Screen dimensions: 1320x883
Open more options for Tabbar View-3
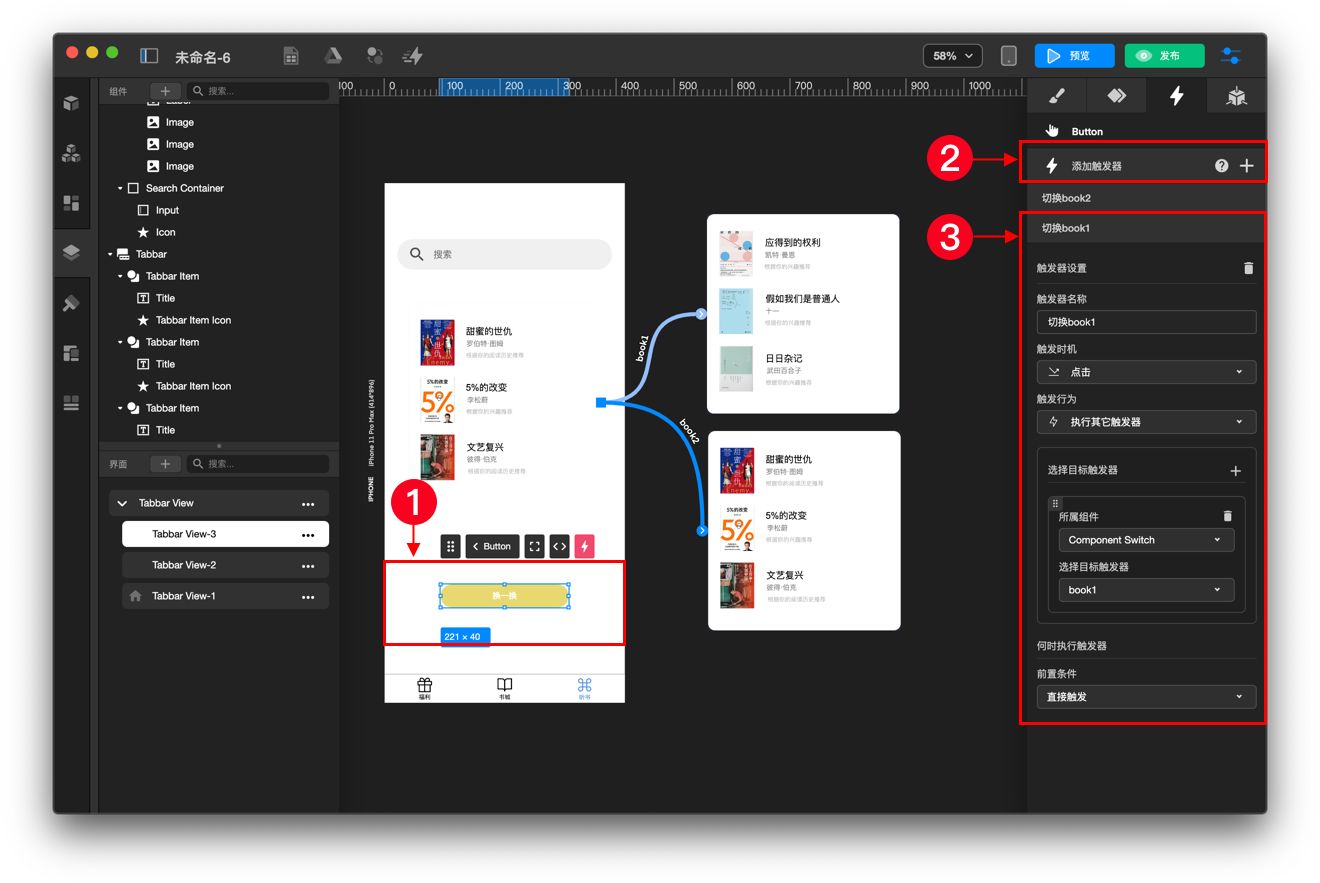[x=308, y=535]
